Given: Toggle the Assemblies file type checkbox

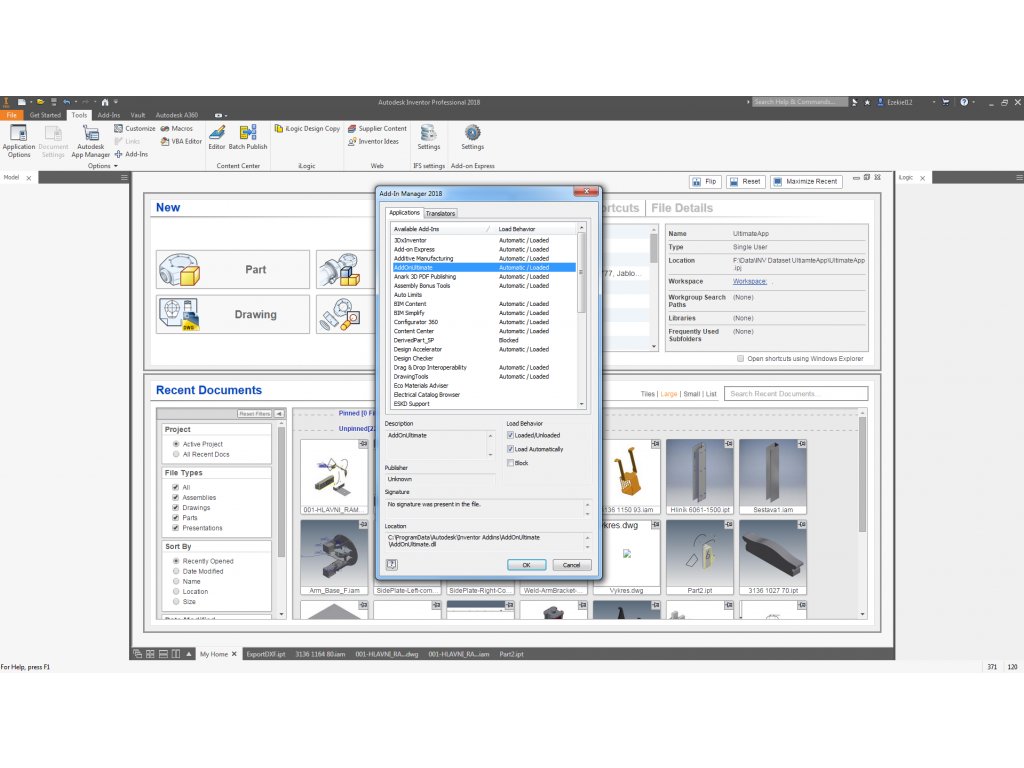Looking at the screenshot, I should (x=175, y=498).
